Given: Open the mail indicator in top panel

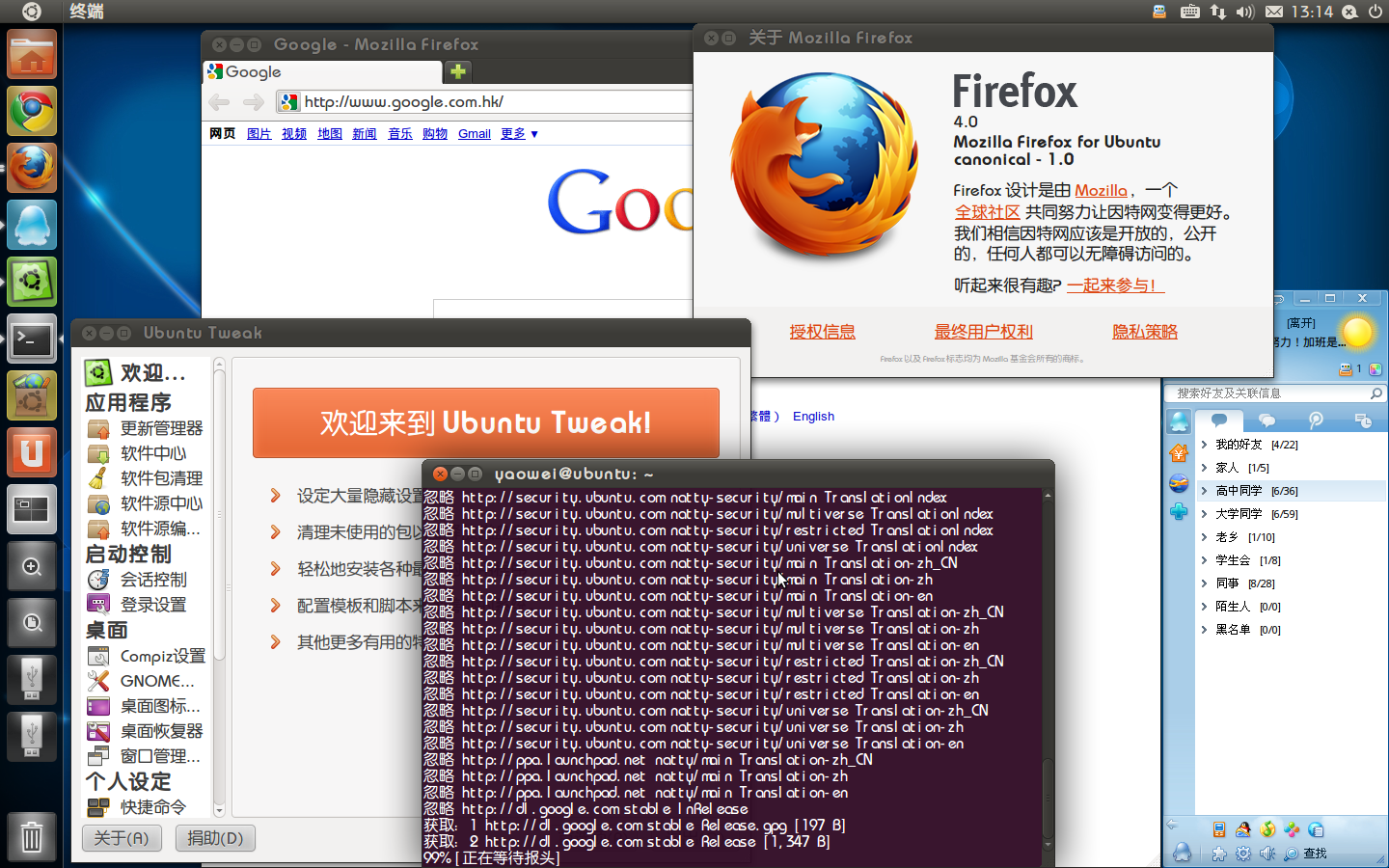Looking at the screenshot, I should tap(1274, 12).
